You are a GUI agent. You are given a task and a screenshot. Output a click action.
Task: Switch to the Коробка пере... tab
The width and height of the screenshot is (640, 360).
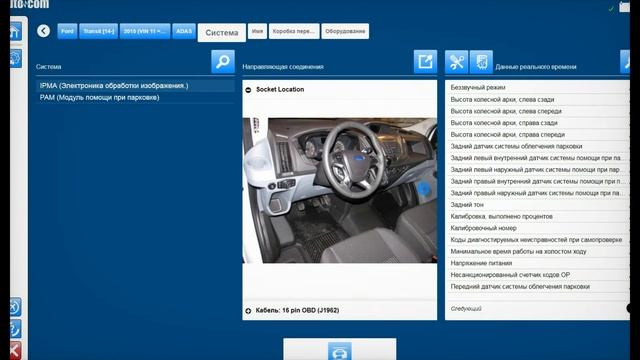coord(294,31)
